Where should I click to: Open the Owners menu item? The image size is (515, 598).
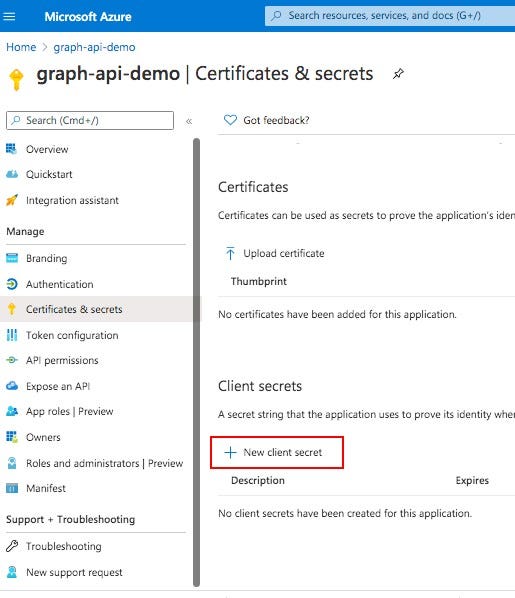[43, 437]
